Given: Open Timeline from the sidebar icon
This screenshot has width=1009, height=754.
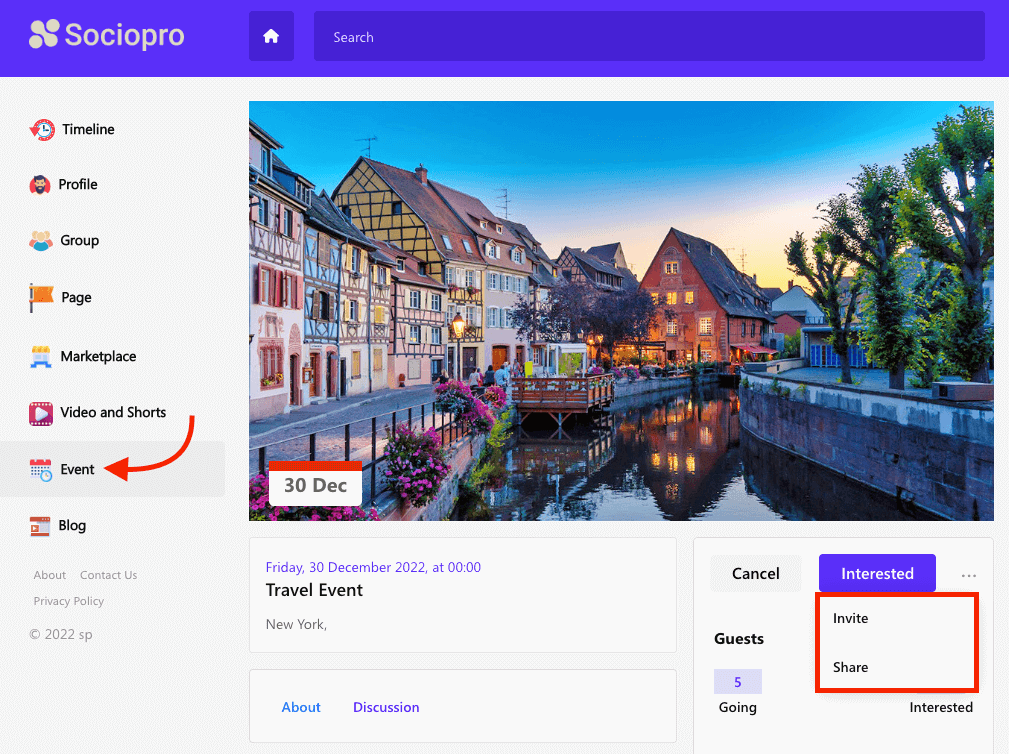Looking at the screenshot, I should coord(42,129).
